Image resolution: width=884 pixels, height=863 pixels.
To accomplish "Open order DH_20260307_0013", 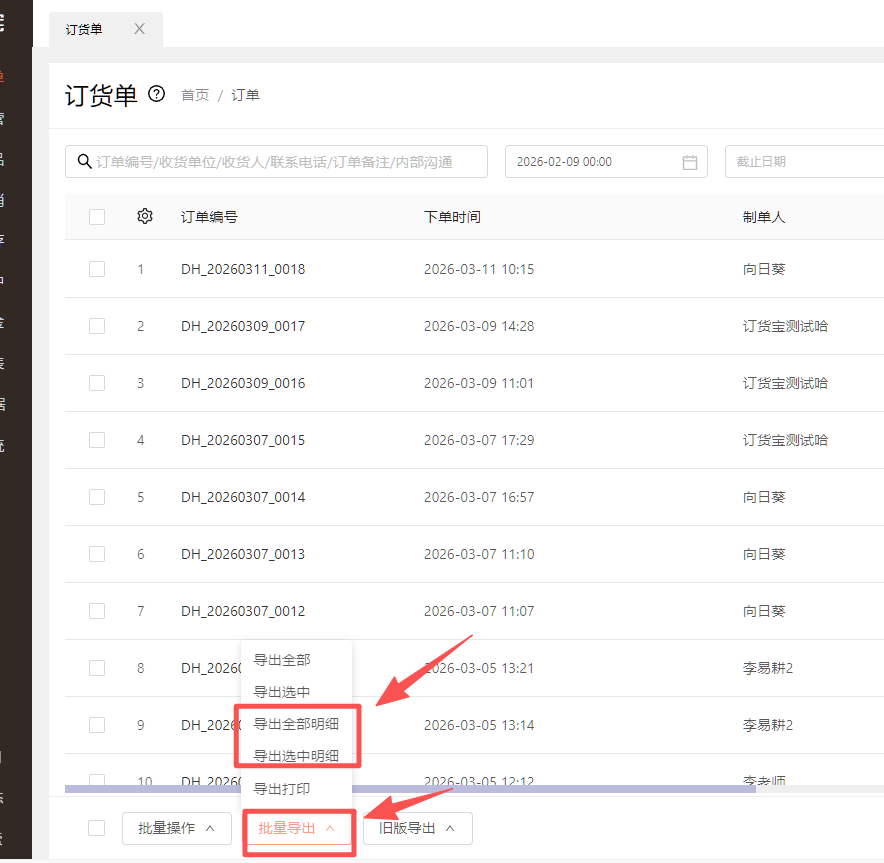I will tap(243, 554).
